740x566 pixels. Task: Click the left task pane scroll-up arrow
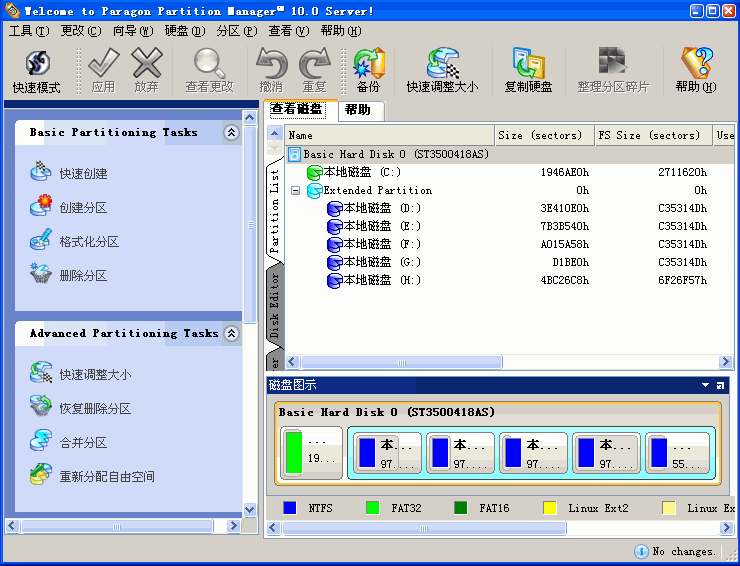(x=250, y=118)
